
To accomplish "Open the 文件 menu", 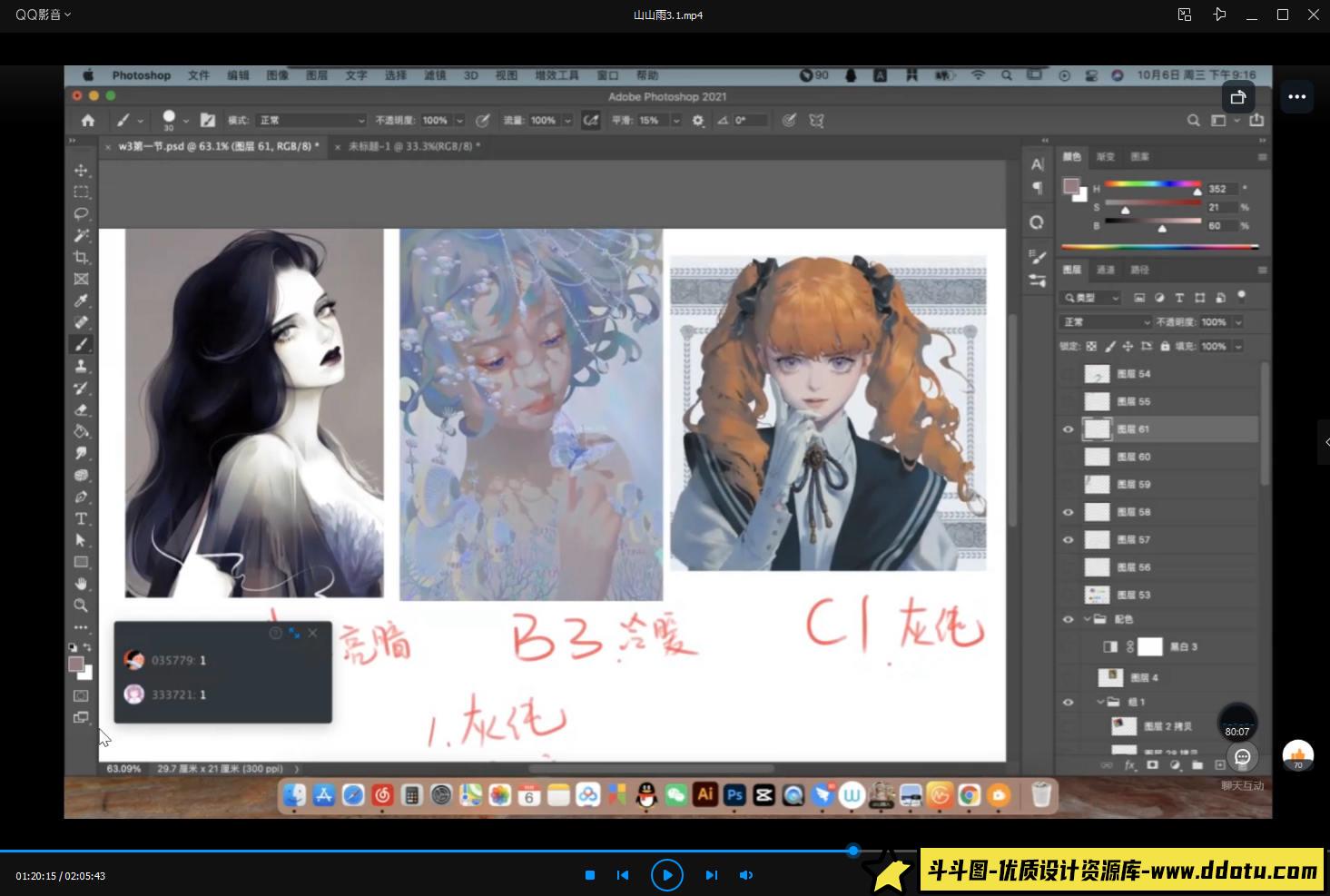I will pos(199,75).
